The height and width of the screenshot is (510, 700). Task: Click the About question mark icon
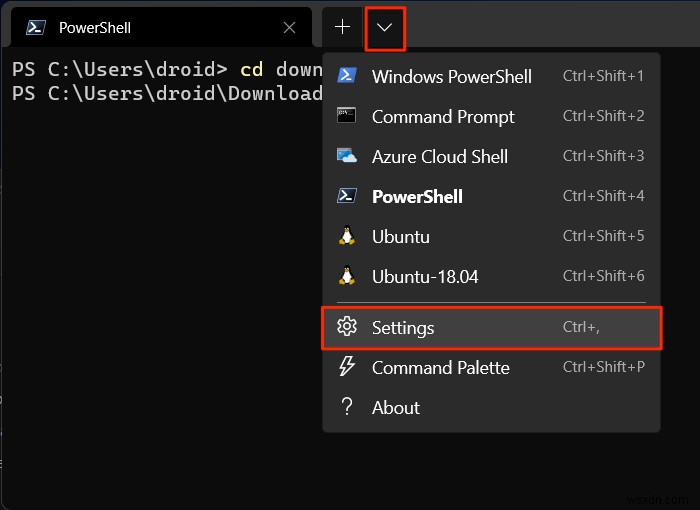[x=347, y=407]
